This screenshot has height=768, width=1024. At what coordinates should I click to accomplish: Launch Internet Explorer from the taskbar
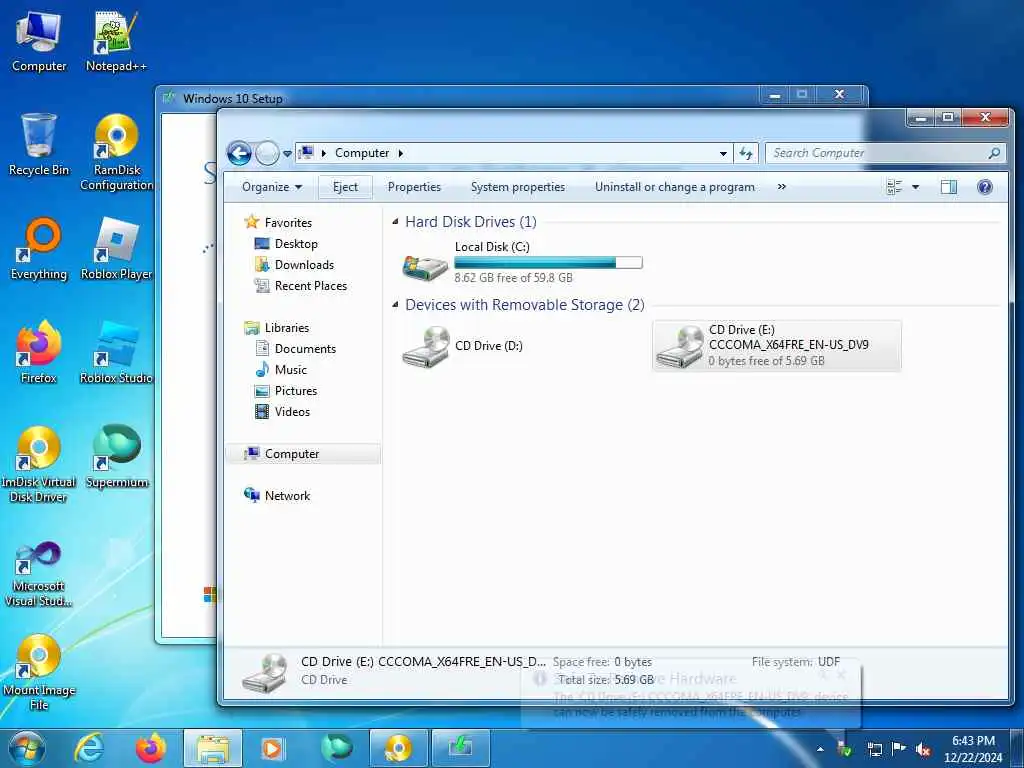(x=88, y=748)
